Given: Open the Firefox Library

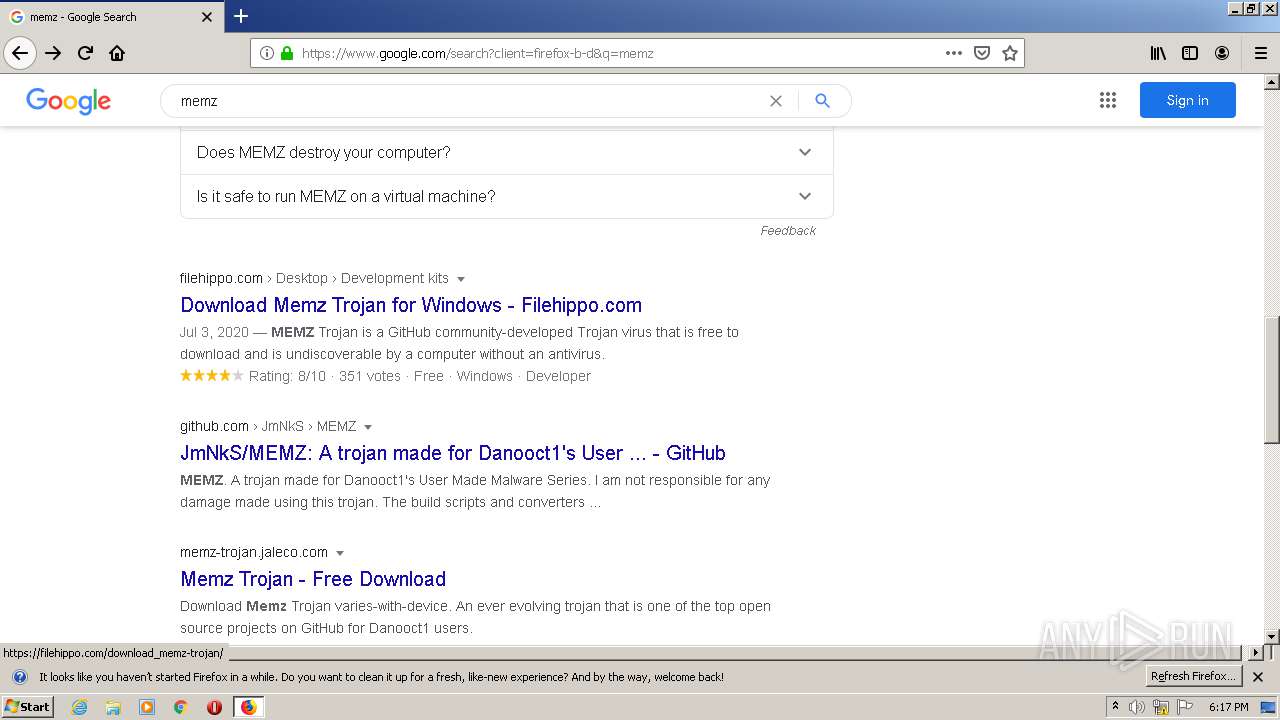Looking at the screenshot, I should tap(1158, 53).
